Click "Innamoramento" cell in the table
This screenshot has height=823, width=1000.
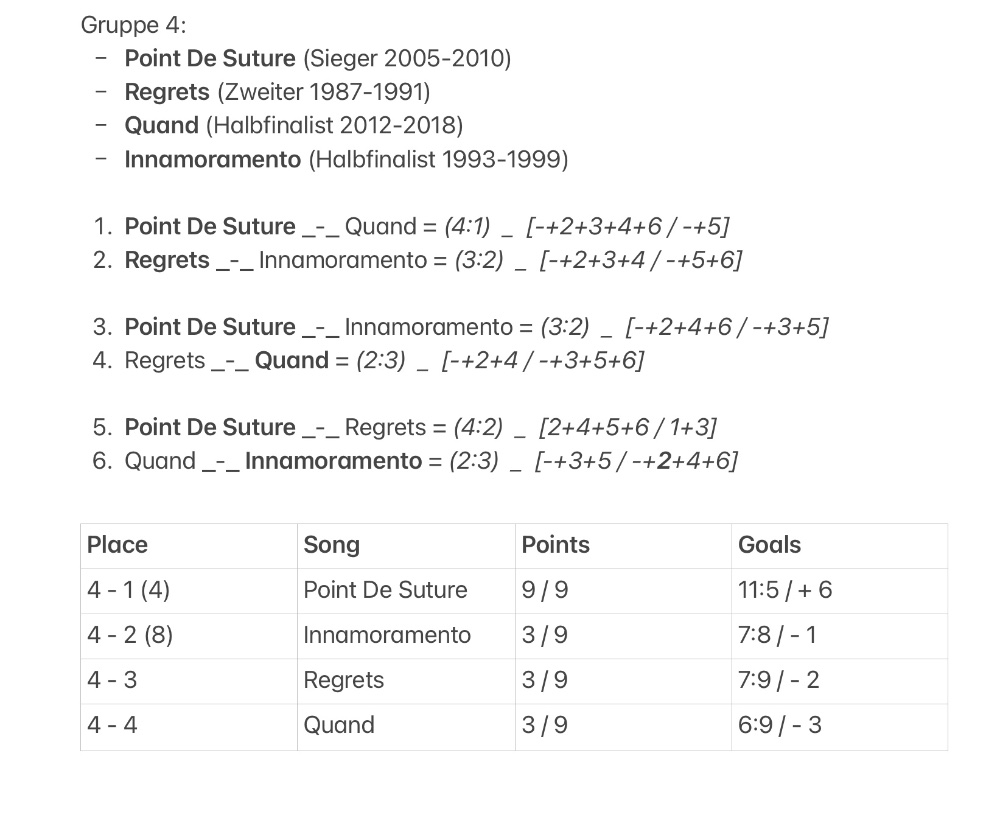[387, 635]
